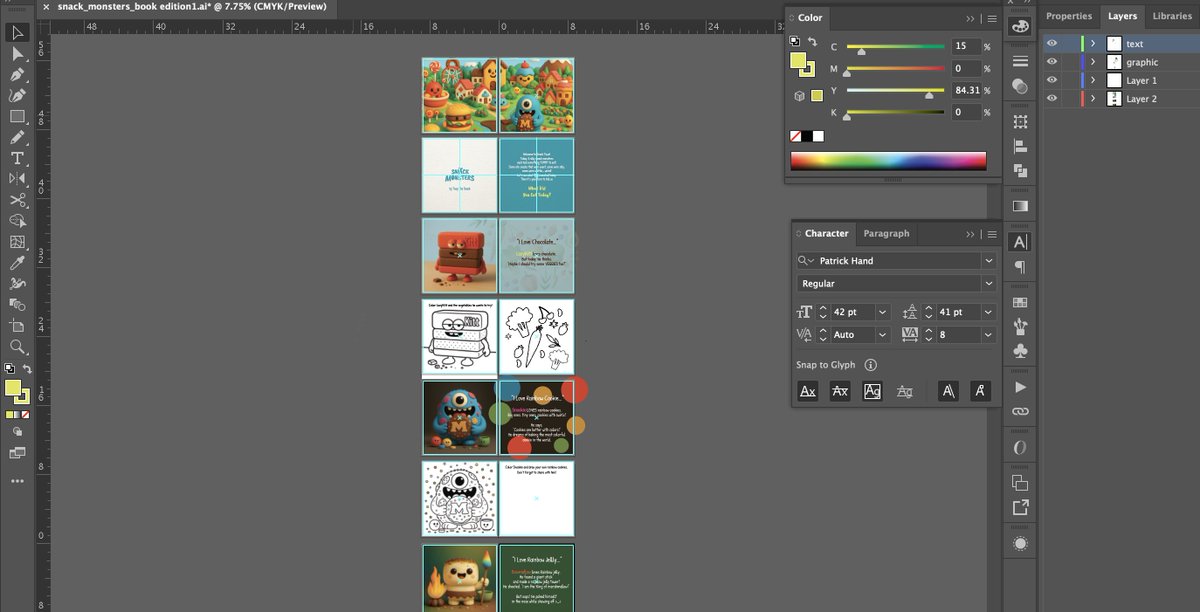Select the Character panel tab
The image size is (1200, 612).
827,233
